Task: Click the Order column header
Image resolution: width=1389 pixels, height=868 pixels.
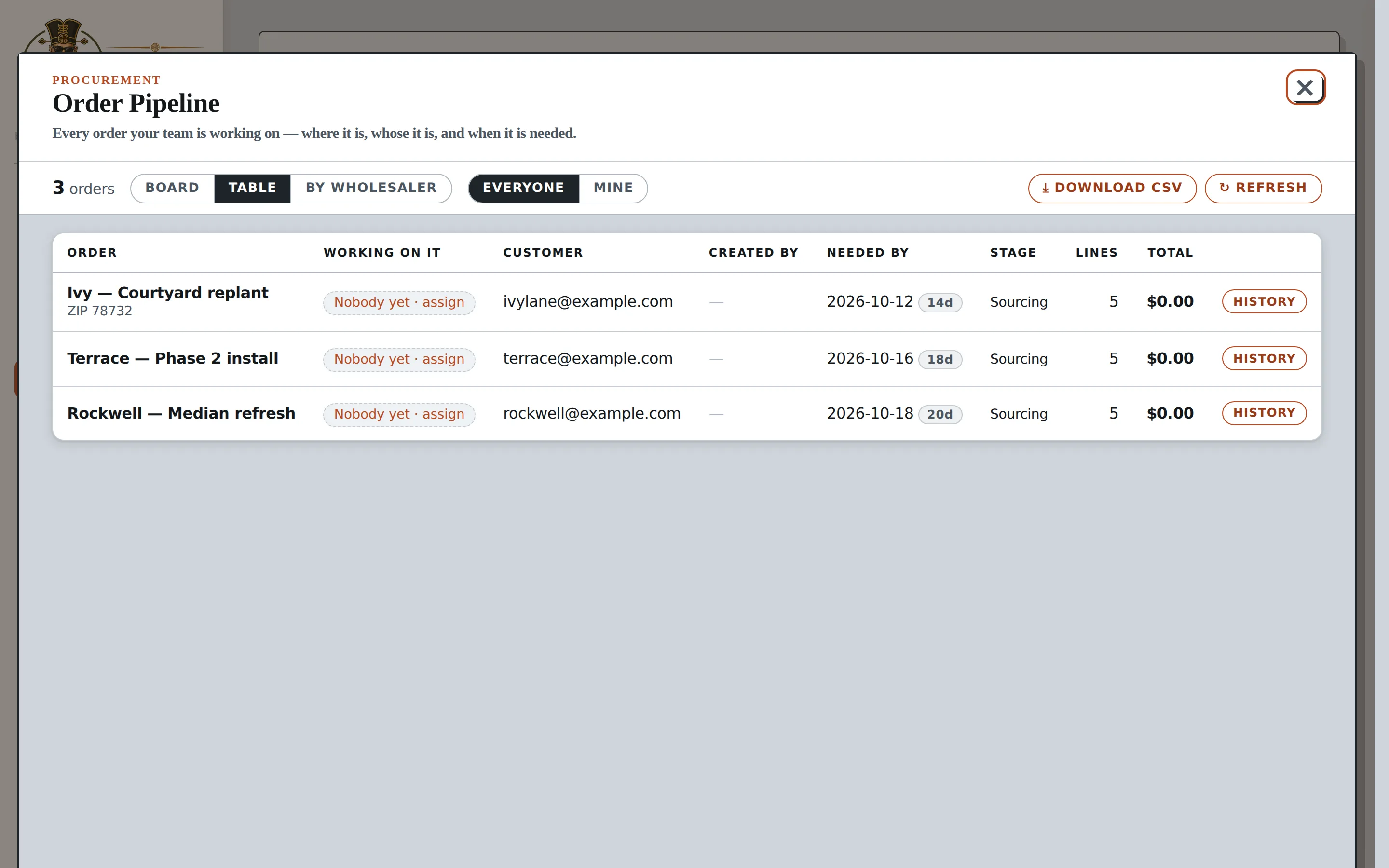Action: click(92, 253)
